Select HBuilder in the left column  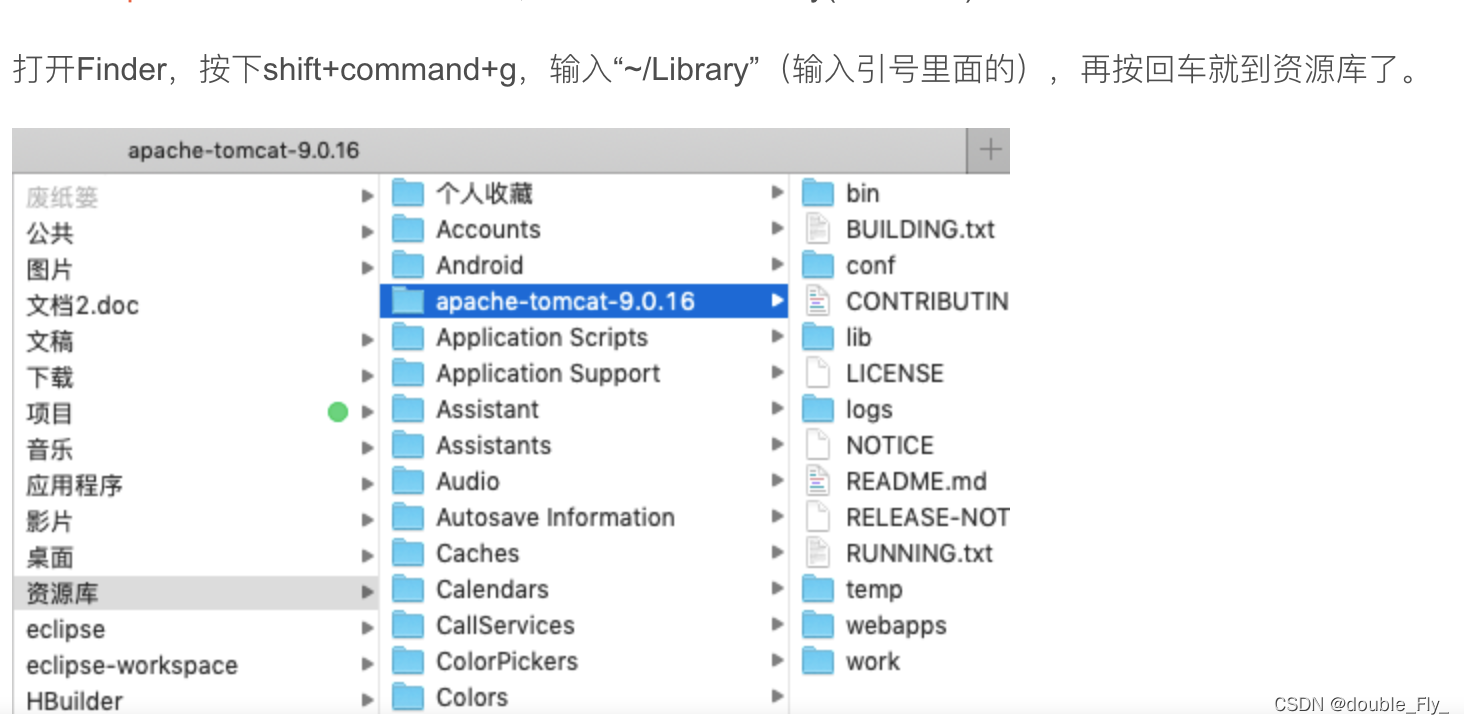pyautogui.click(x=75, y=701)
